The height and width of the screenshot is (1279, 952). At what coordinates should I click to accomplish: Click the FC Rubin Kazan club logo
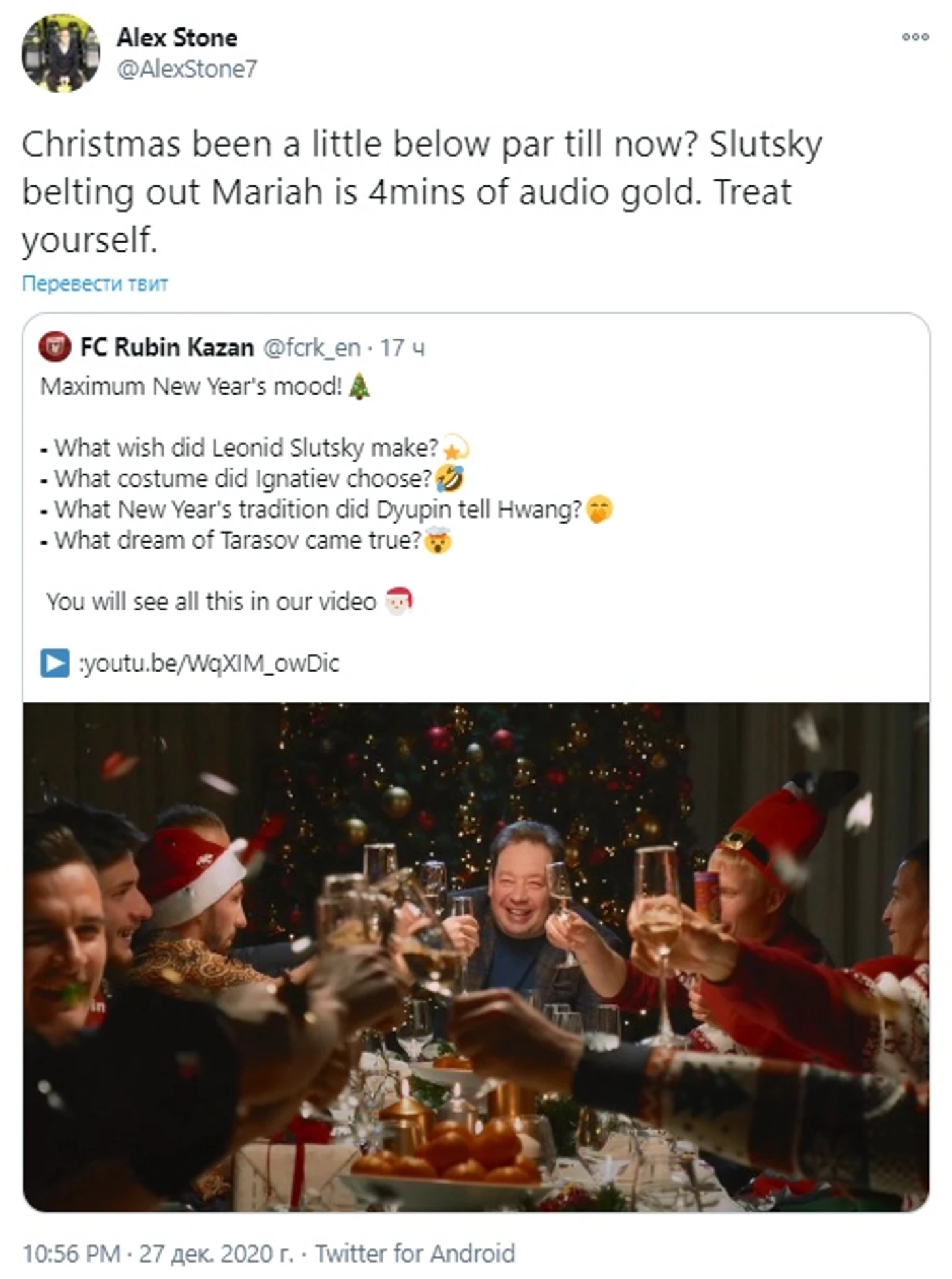coord(55,347)
